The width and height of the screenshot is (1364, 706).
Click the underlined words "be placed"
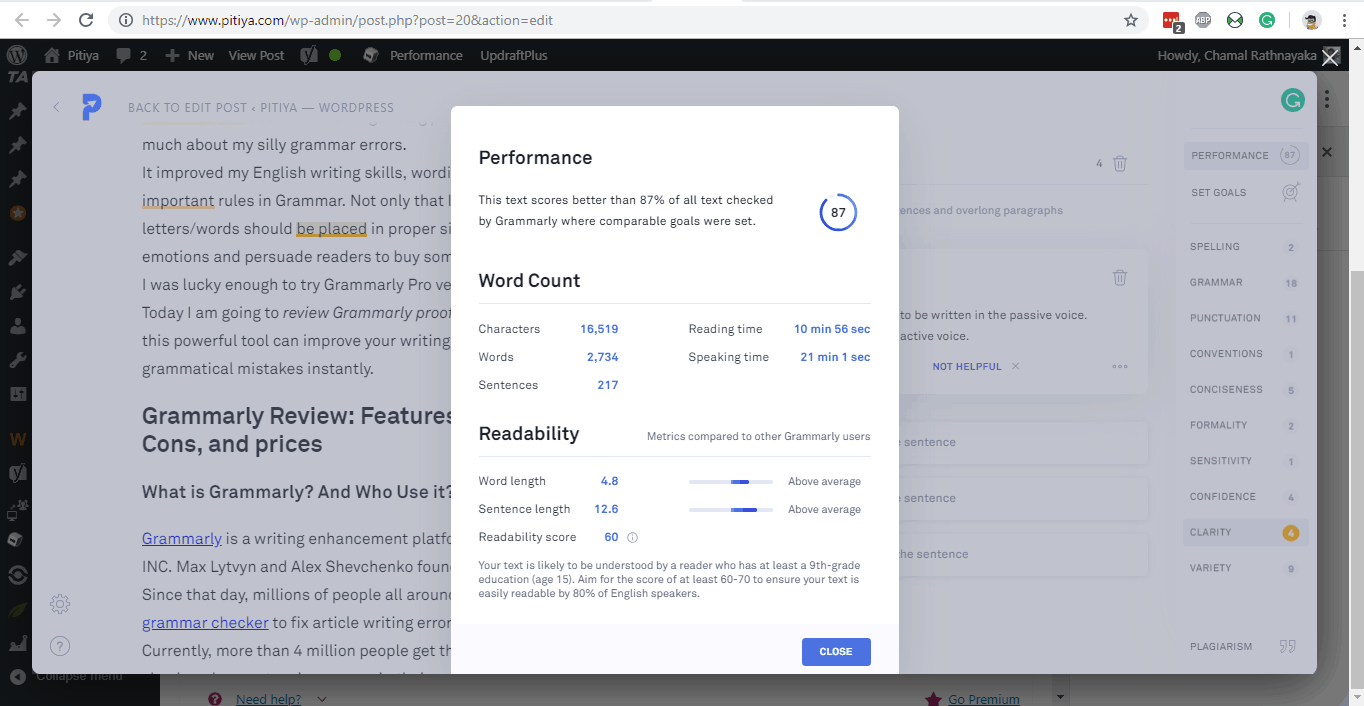tap(331, 229)
